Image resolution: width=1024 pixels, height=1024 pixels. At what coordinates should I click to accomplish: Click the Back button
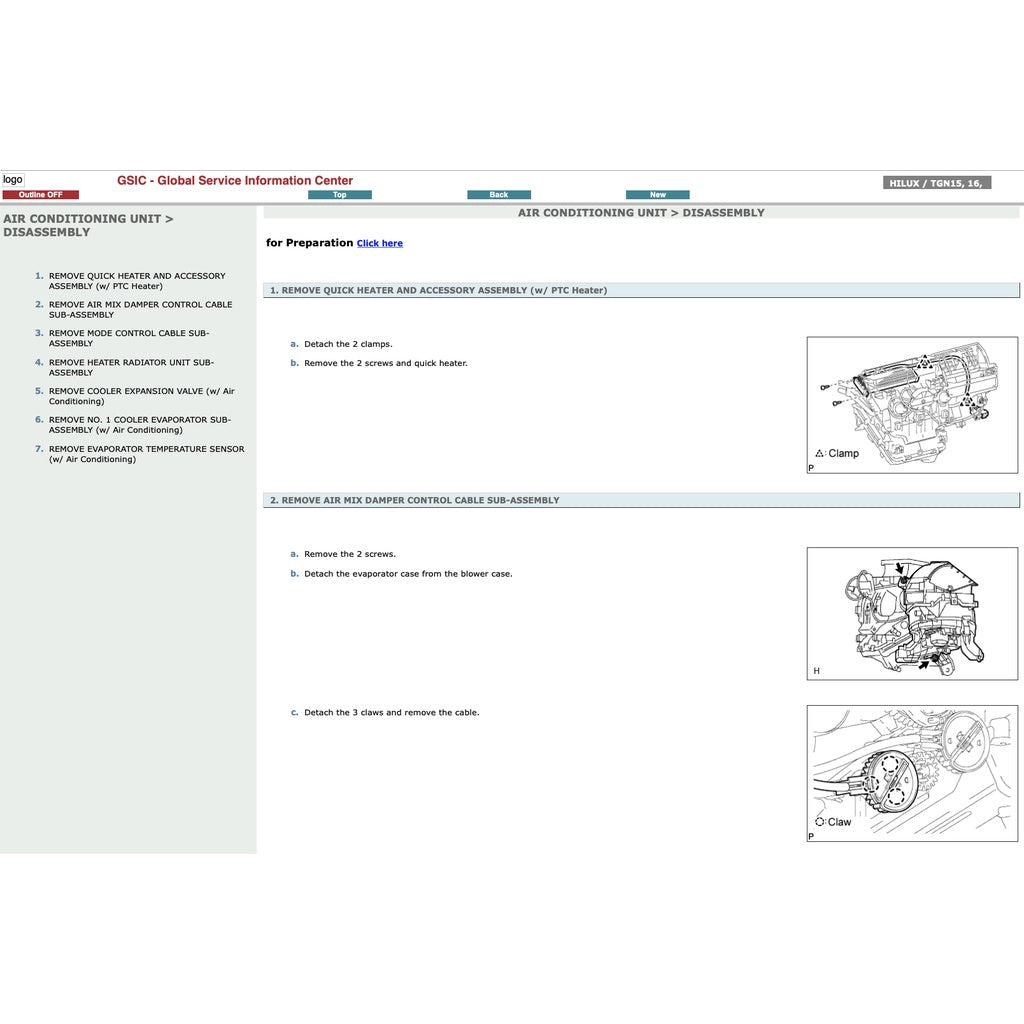click(498, 194)
